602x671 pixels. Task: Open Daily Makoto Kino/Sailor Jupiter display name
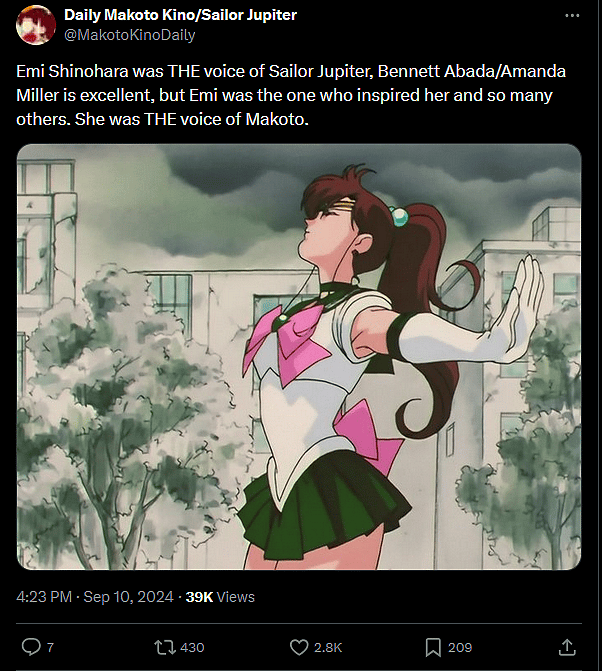(x=180, y=15)
